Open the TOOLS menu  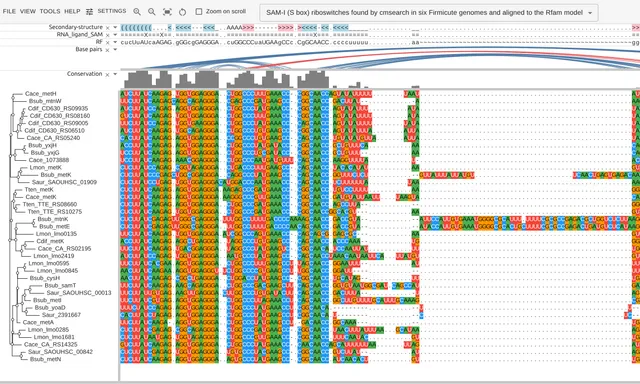[x=50, y=11]
